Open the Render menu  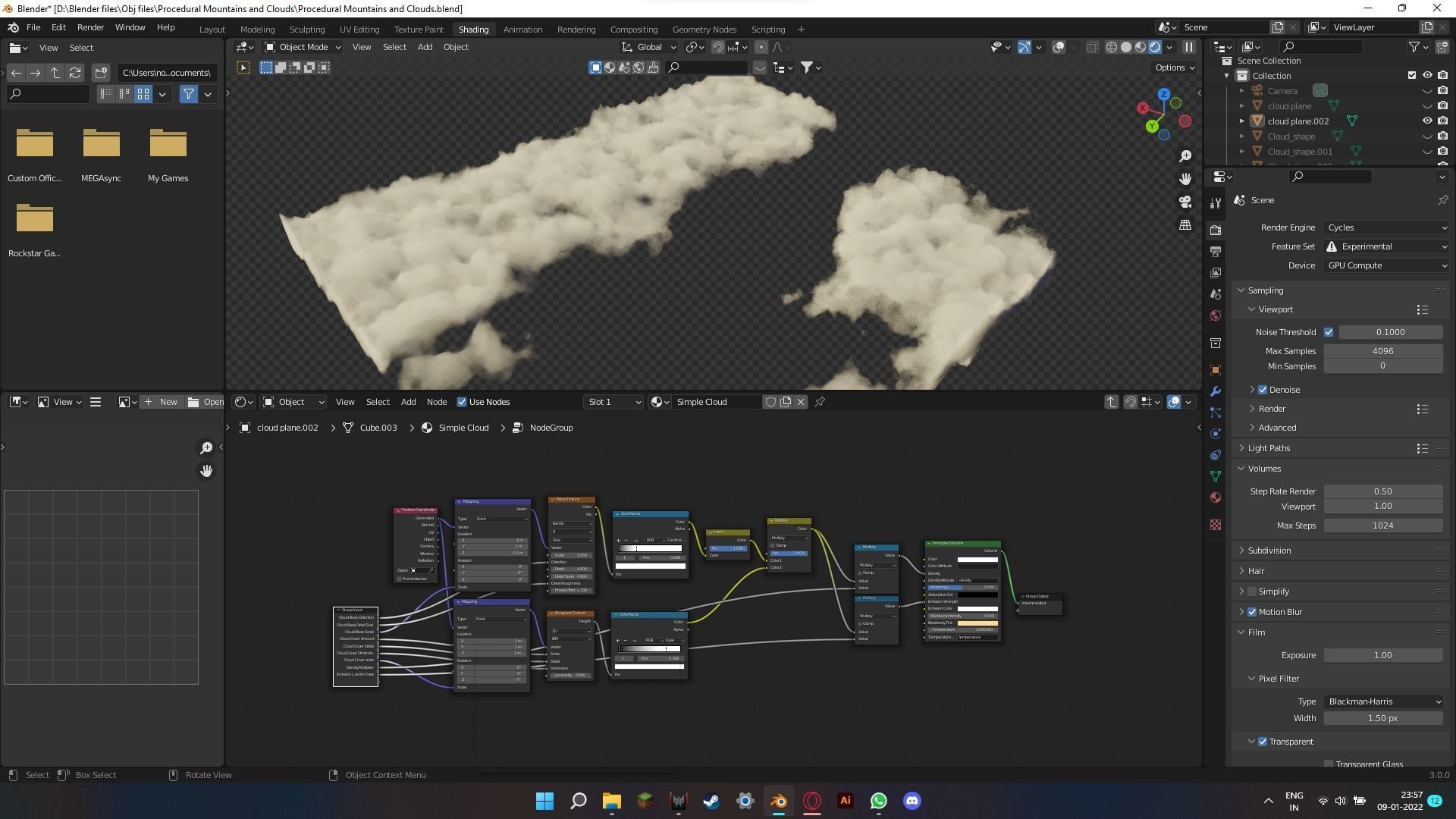[x=90, y=27]
